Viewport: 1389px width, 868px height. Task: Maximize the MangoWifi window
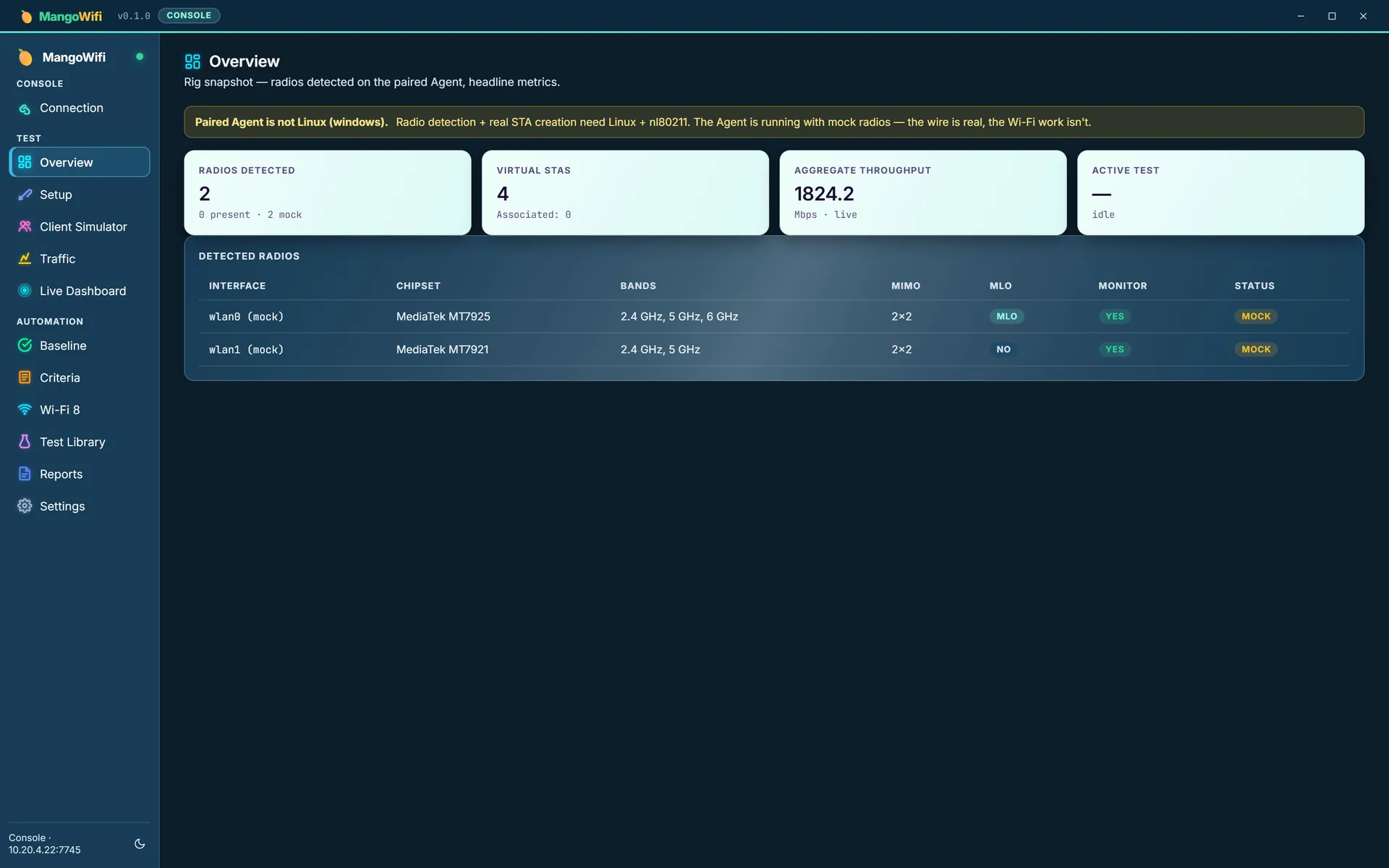1332,16
